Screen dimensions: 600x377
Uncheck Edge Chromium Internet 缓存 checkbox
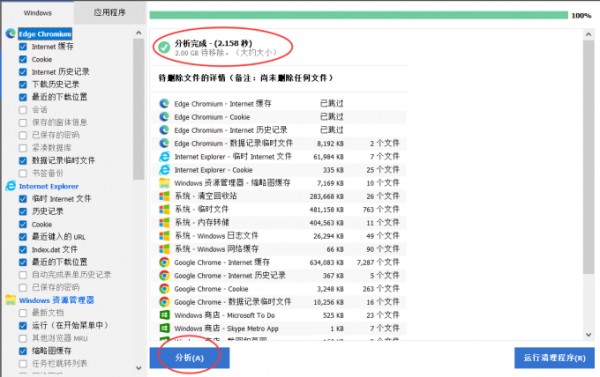pyautogui.click(x=23, y=47)
